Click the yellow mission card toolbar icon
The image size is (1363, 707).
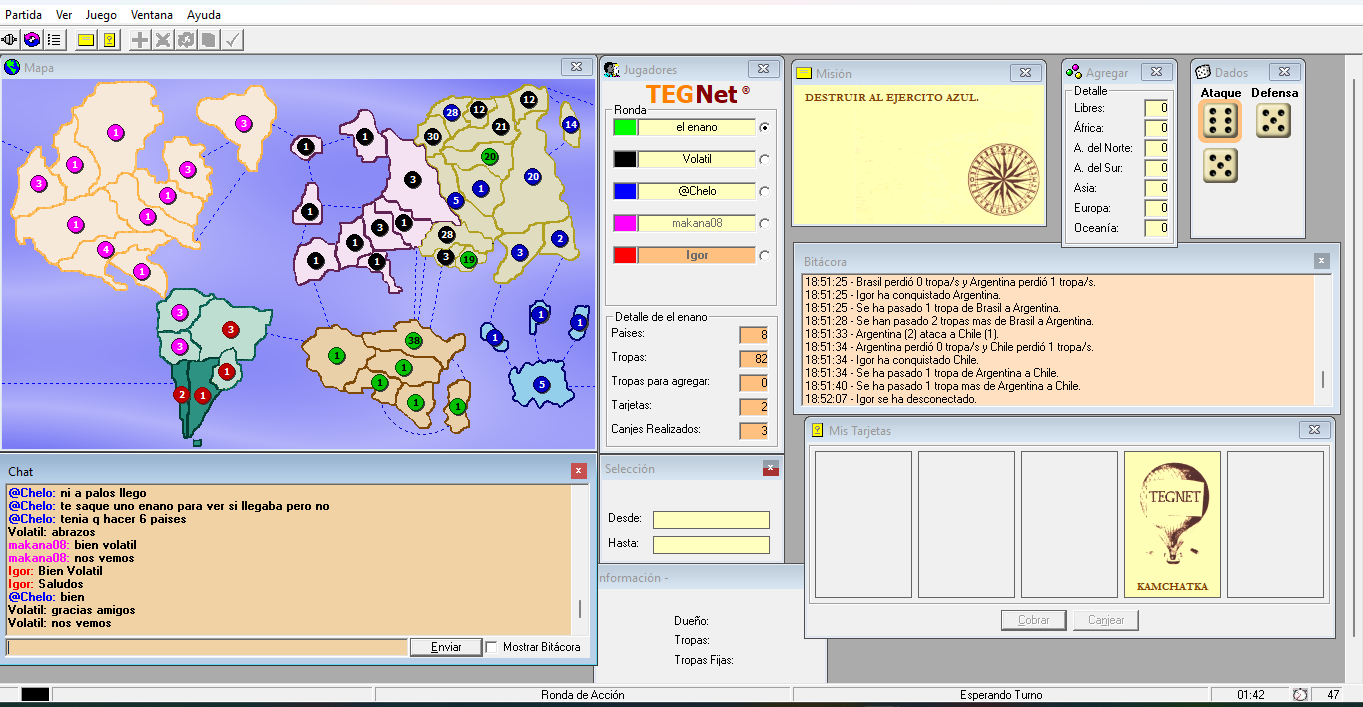[86, 40]
